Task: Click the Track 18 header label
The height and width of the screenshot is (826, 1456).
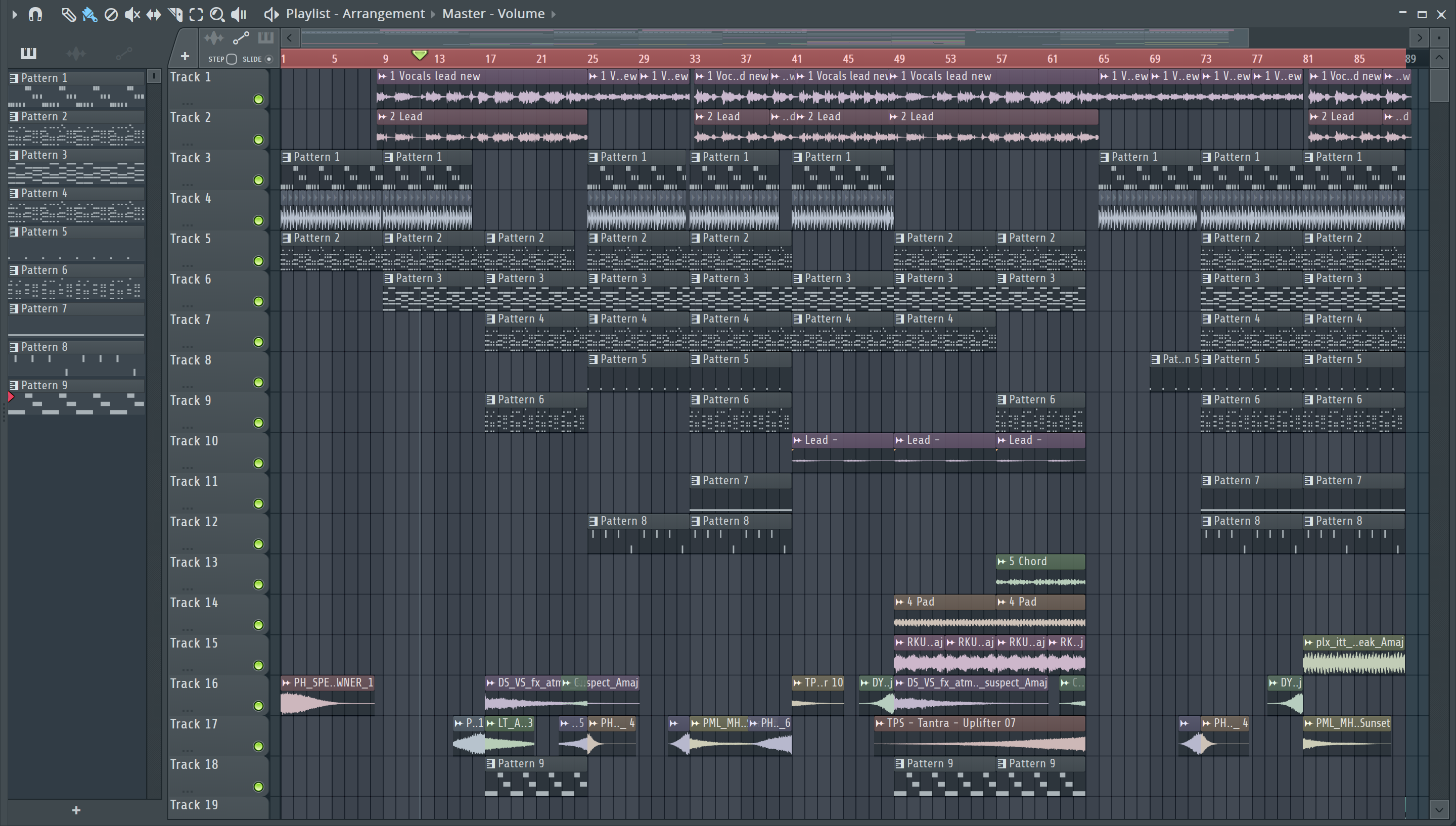Action: tap(194, 765)
